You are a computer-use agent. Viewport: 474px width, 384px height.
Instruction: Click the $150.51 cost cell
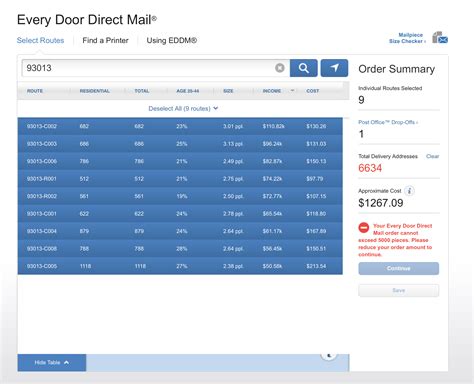point(316,249)
